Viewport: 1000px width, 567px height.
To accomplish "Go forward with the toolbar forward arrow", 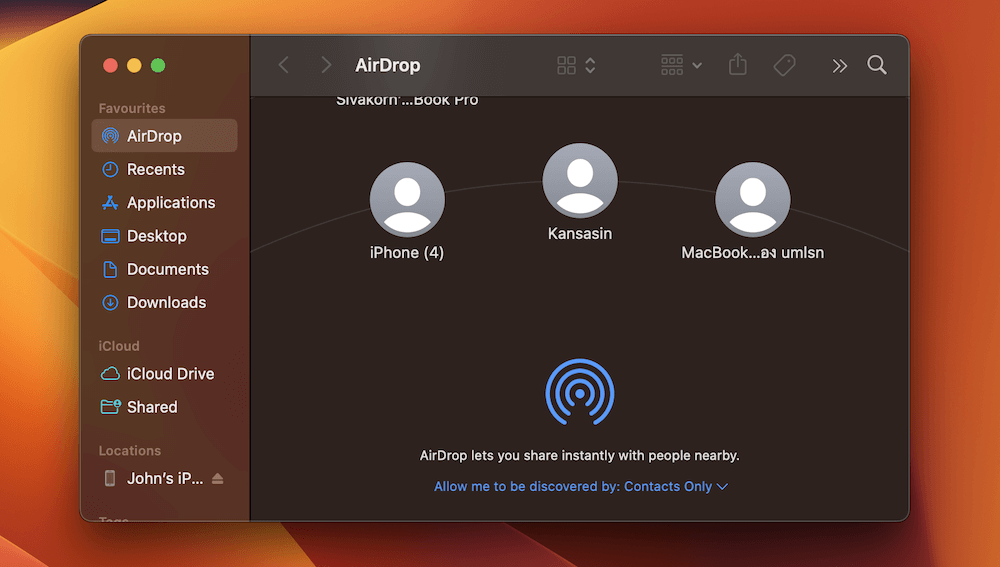I will click(326, 65).
